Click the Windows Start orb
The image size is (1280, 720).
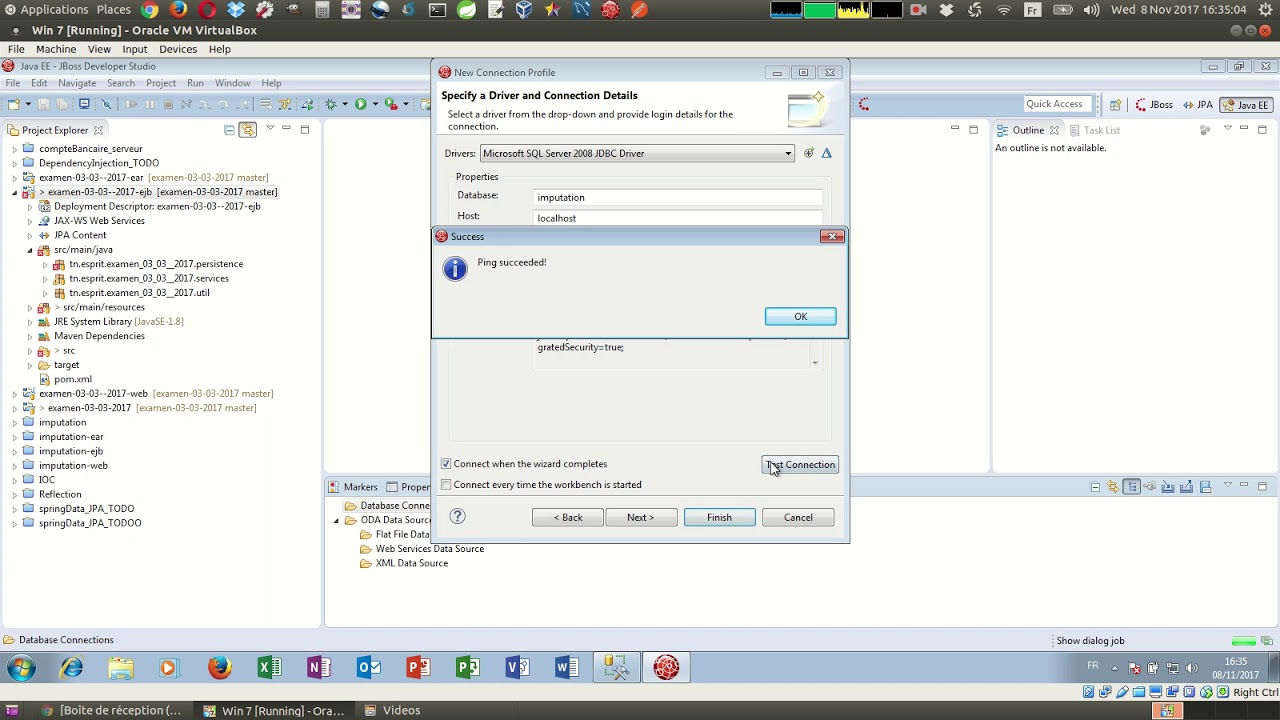pos(21,667)
